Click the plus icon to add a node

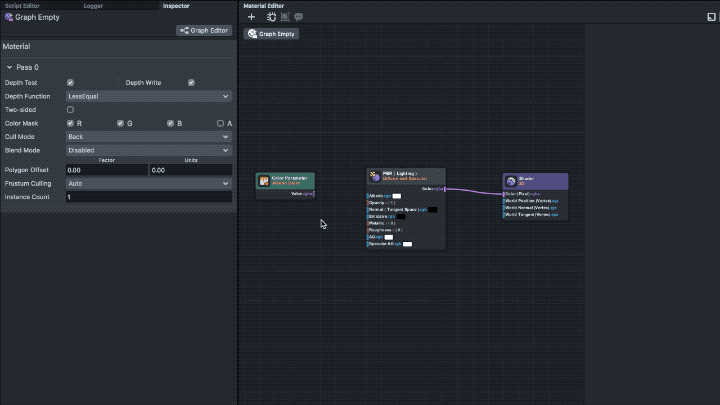pos(252,17)
